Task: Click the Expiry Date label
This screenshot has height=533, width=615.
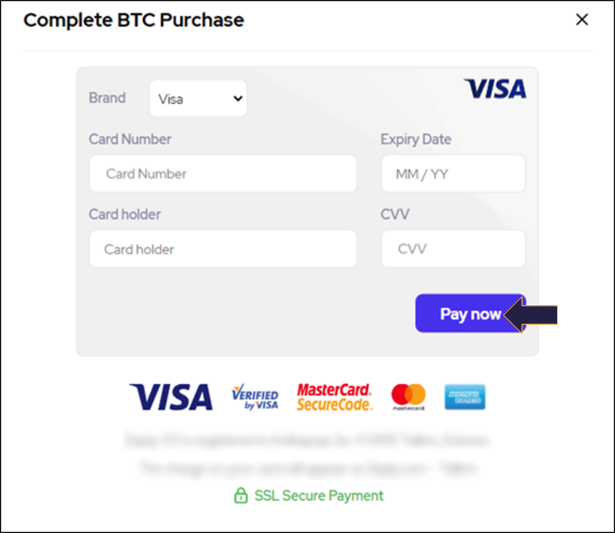Action: [415, 139]
